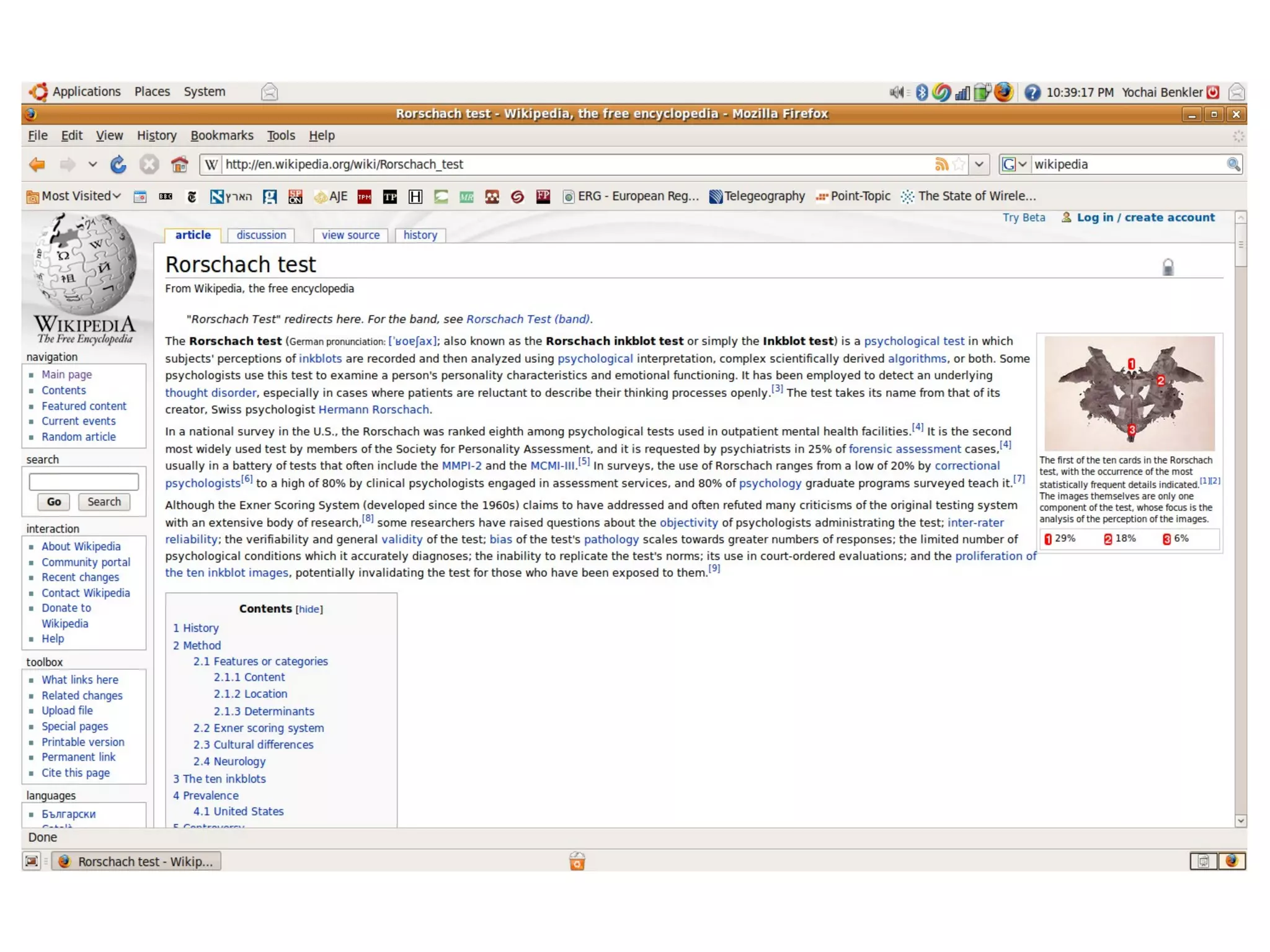Open the Bookmarks menu

click(x=221, y=135)
